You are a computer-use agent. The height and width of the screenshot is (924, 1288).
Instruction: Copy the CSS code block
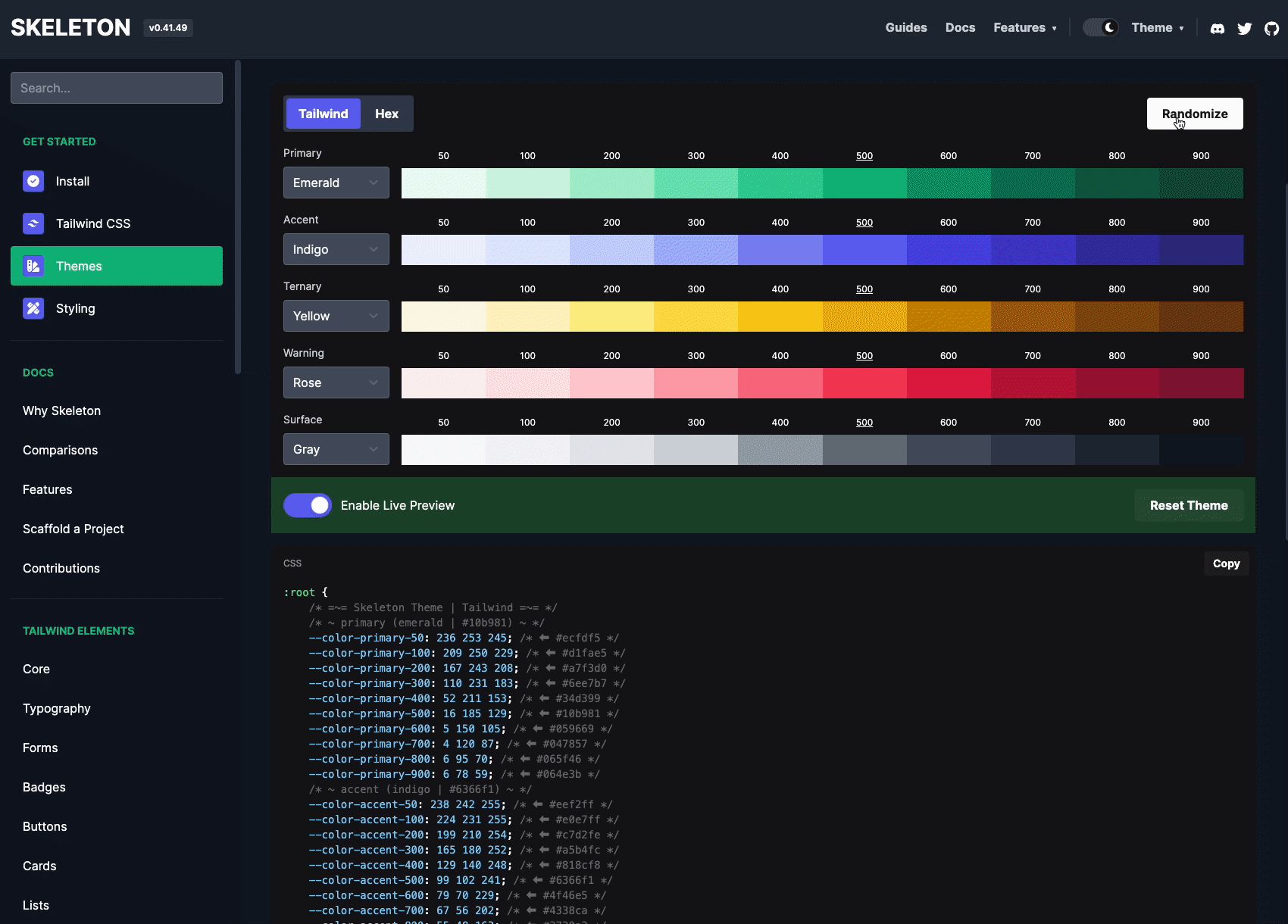coord(1226,563)
